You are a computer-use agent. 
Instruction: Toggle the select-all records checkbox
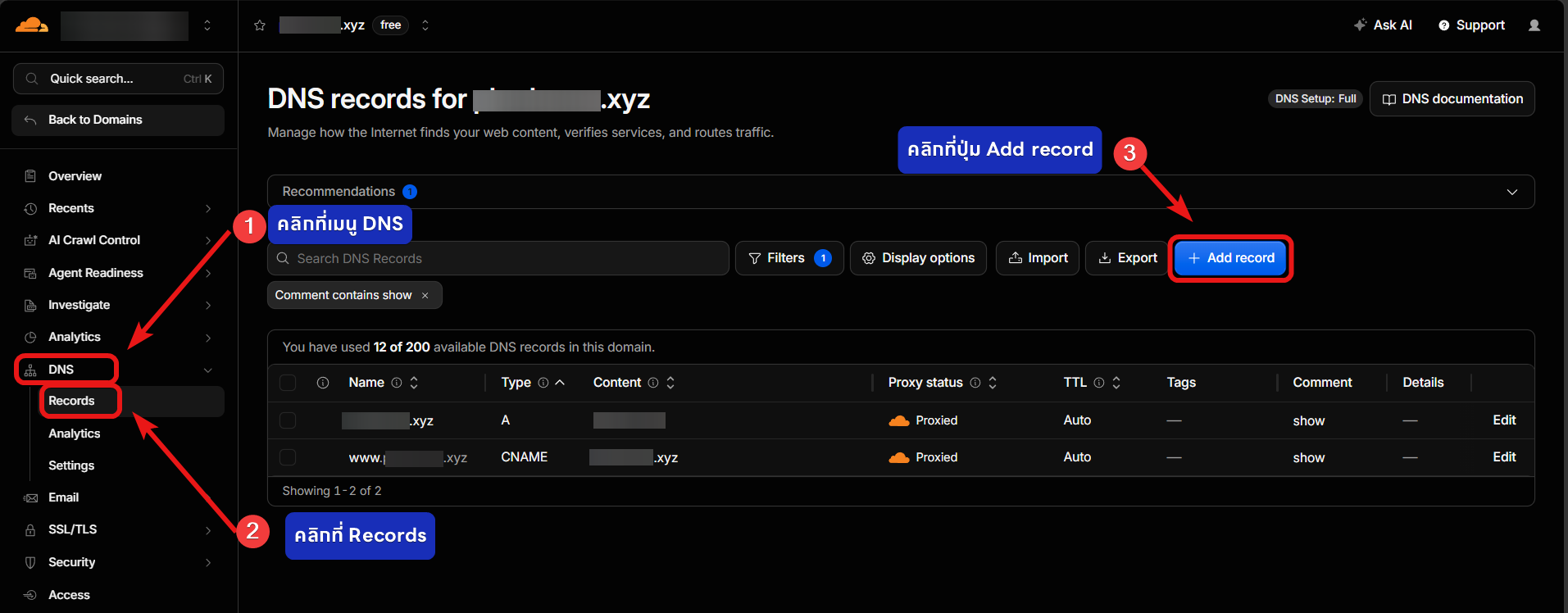pos(288,383)
